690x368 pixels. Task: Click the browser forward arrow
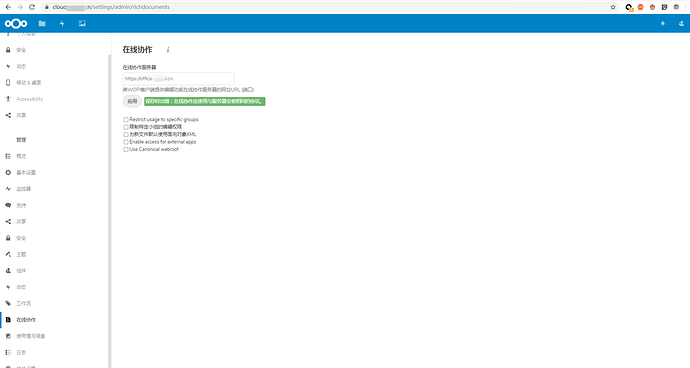click(20, 7)
